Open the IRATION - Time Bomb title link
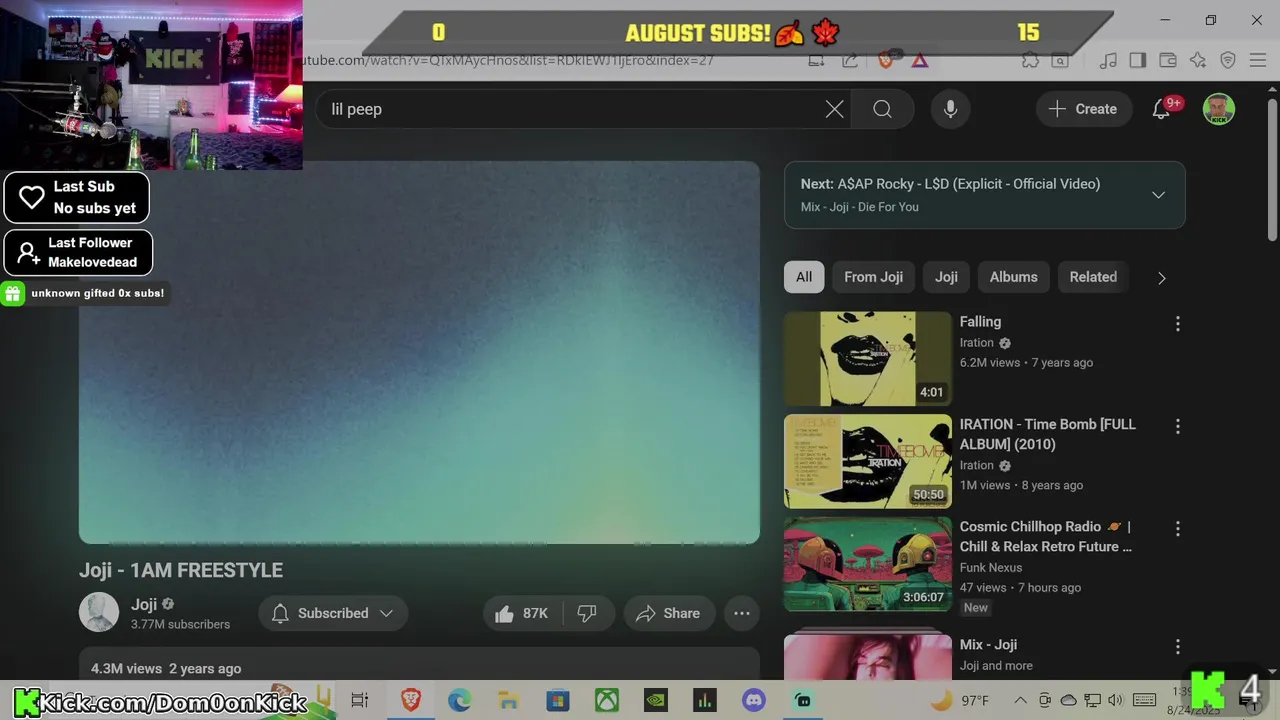Image resolution: width=1280 pixels, height=720 pixels. [1048, 434]
